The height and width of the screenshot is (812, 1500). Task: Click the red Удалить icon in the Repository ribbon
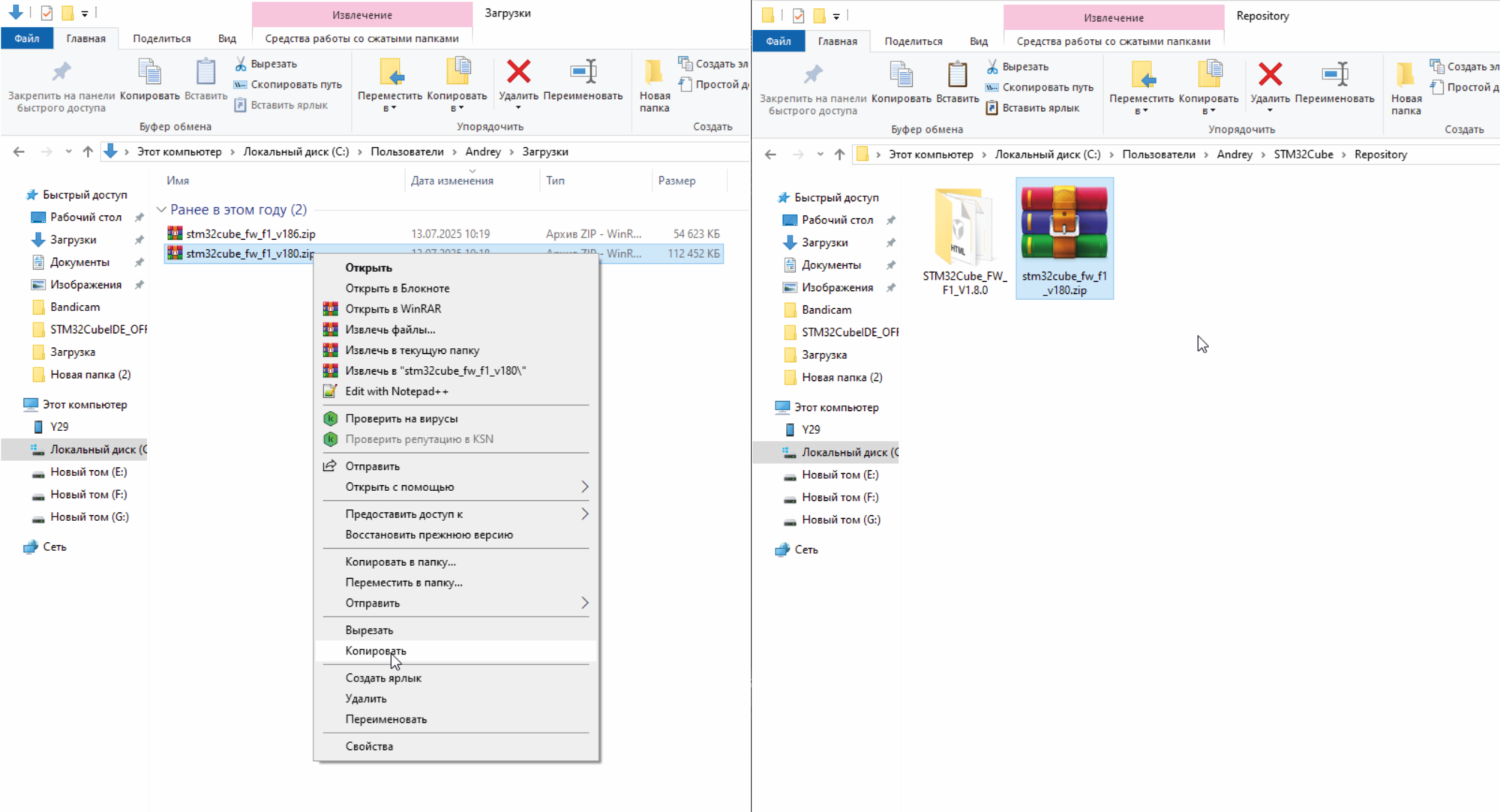pos(1270,75)
